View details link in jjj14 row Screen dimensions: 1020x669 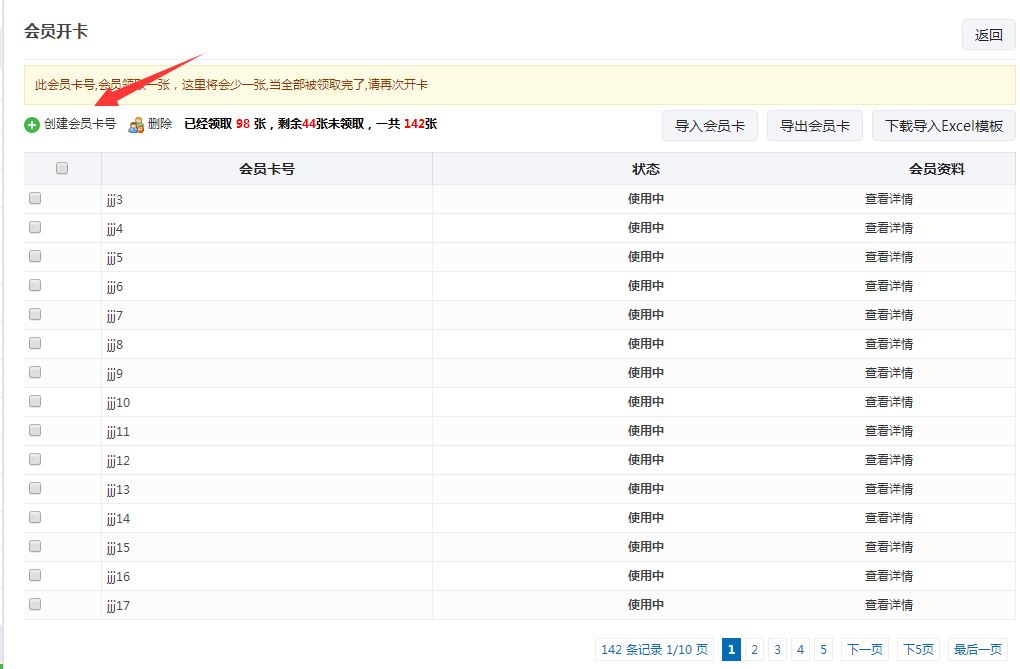pos(889,518)
